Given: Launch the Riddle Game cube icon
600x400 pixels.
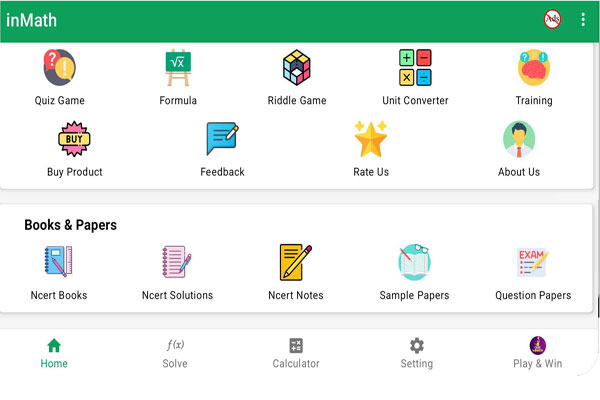Looking at the screenshot, I should [x=297, y=68].
